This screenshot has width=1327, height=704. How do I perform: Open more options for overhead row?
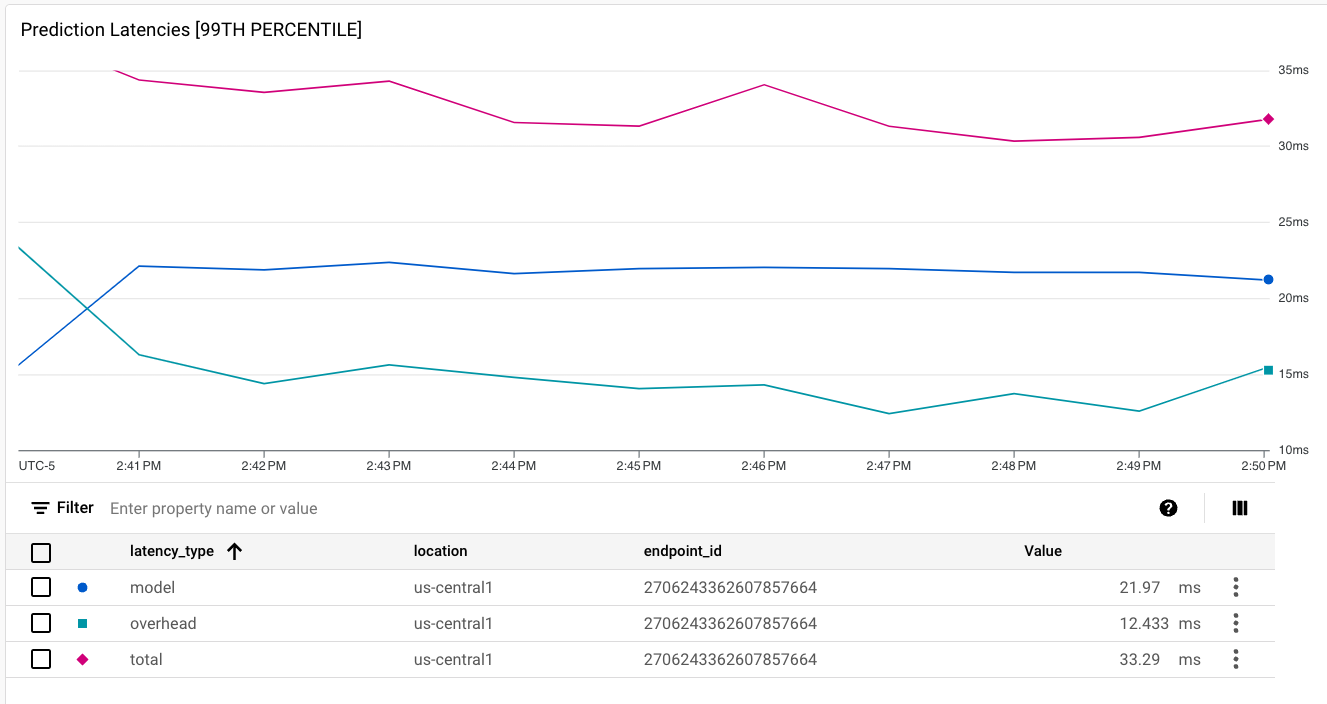tap(1236, 624)
